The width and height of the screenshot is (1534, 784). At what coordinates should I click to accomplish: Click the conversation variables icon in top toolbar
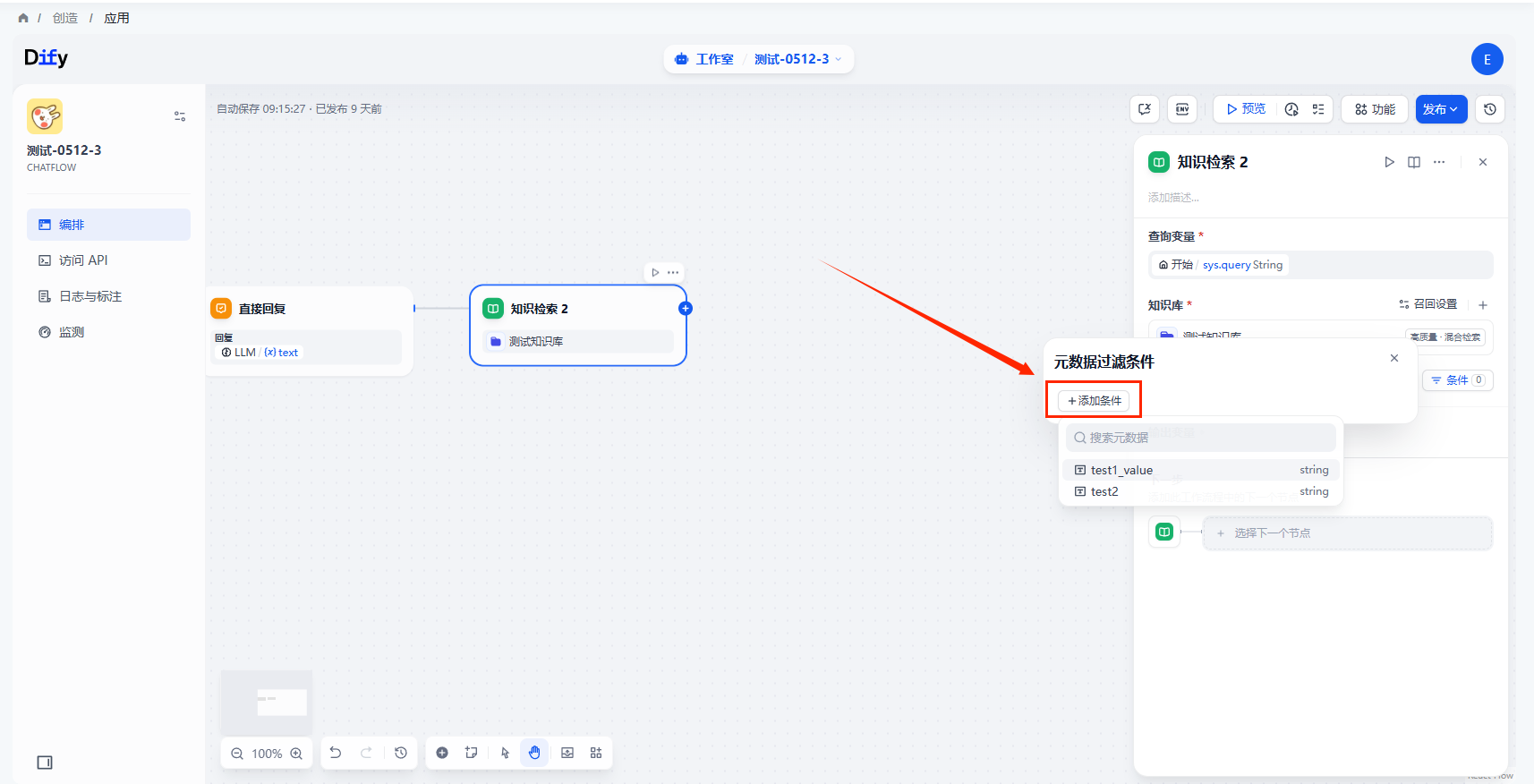pyautogui.click(x=1145, y=109)
